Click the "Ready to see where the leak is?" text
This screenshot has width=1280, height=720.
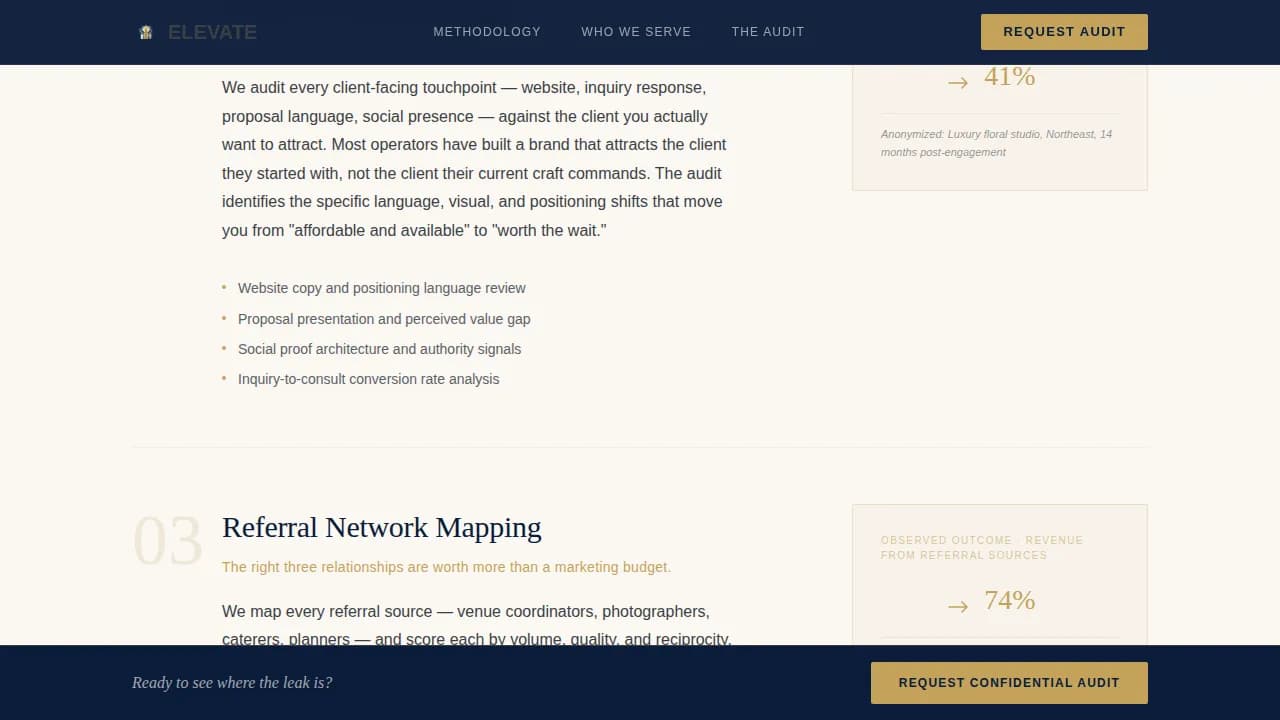click(x=232, y=682)
